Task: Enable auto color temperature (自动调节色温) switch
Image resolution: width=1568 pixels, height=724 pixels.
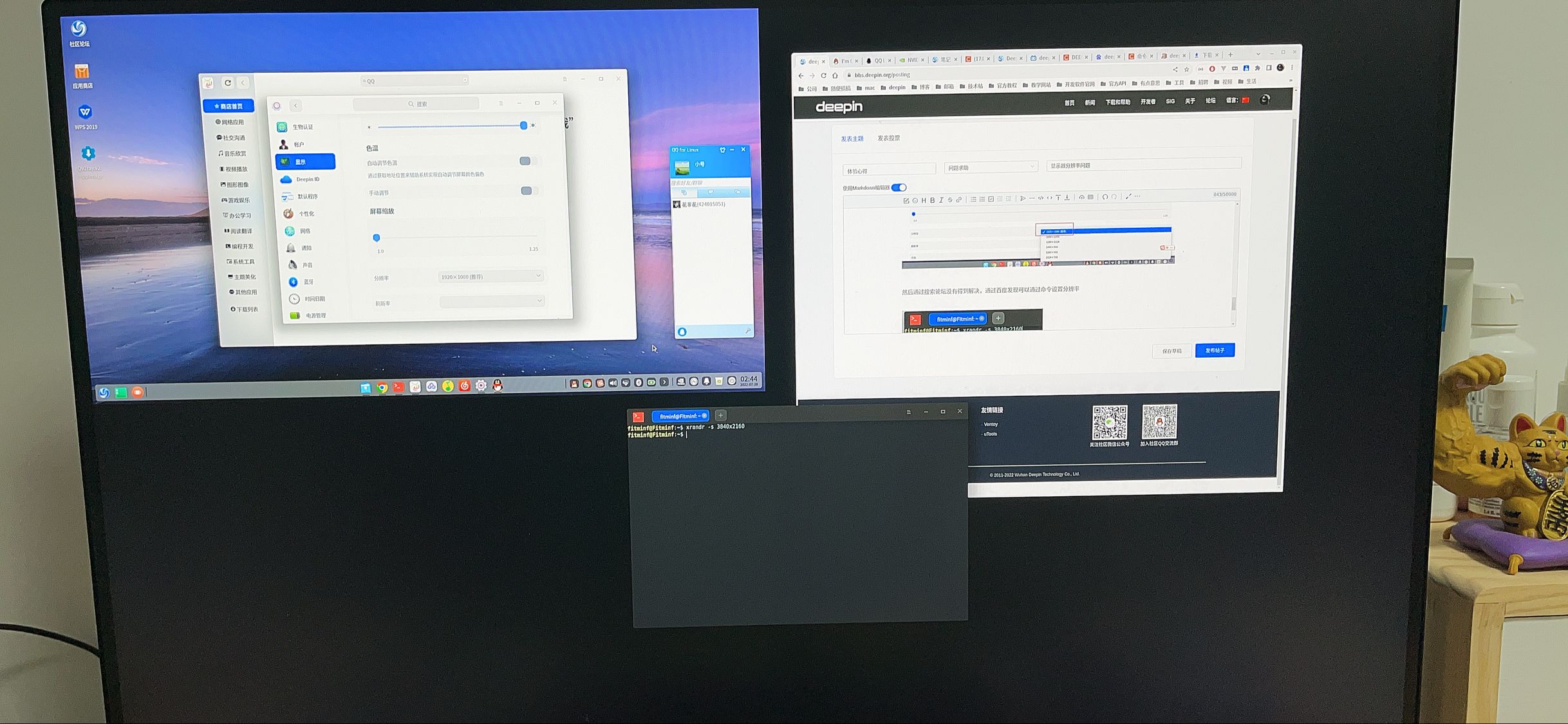Action: point(527,161)
